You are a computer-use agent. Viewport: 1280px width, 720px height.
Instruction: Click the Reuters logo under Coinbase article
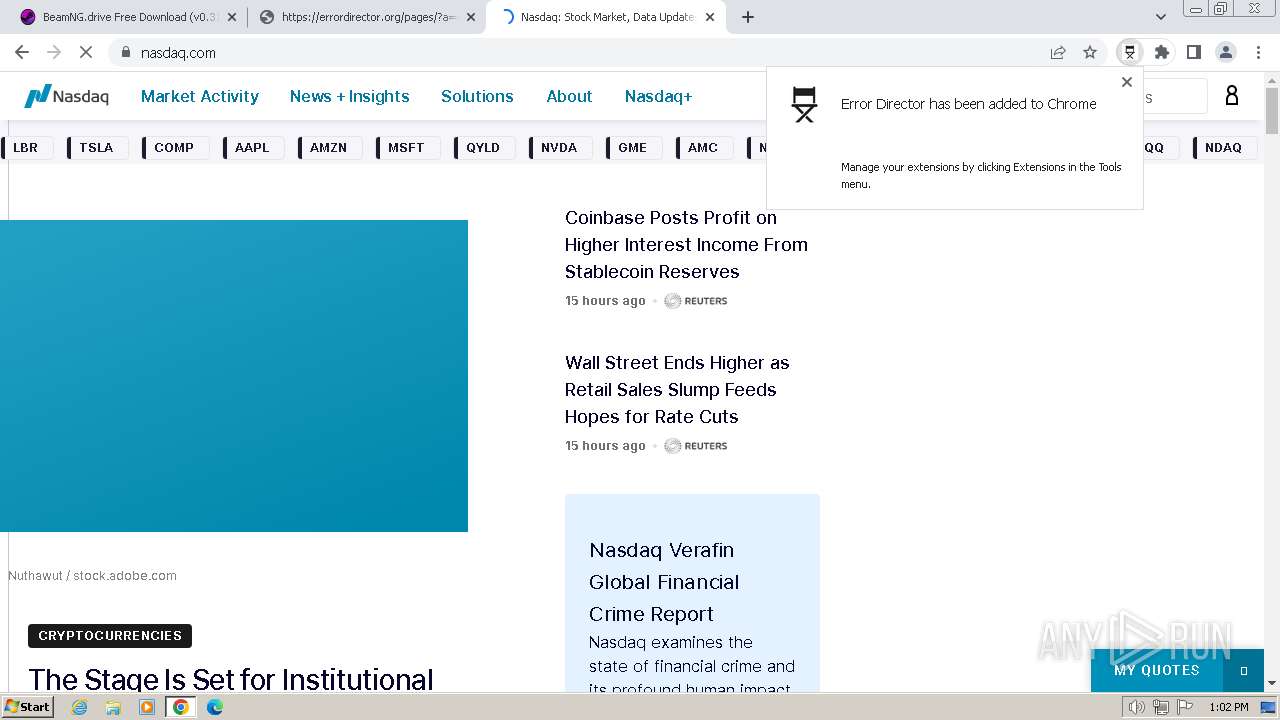696,301
